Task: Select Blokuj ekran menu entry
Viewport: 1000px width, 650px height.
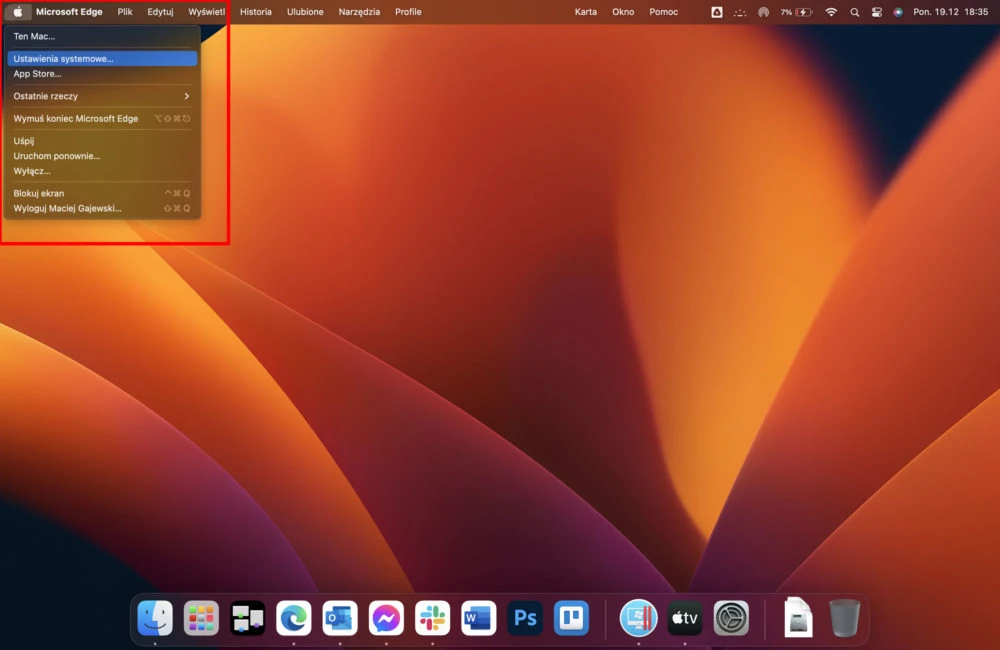Action: (102, 193)
